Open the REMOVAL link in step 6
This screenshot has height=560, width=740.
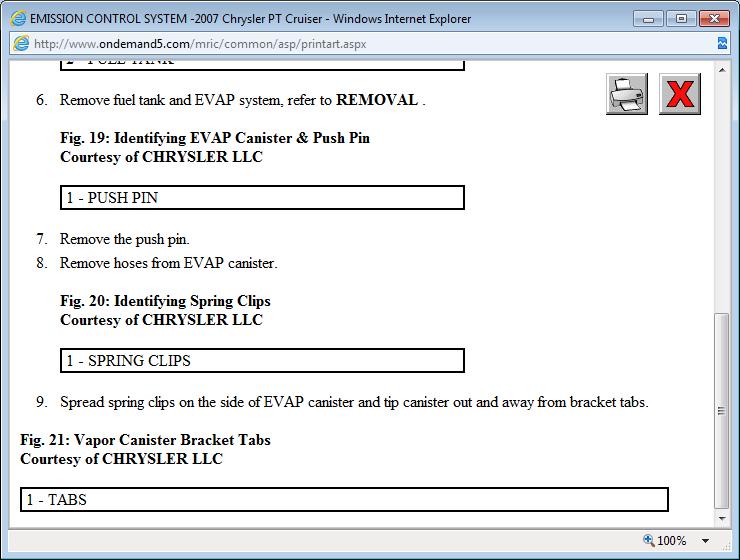coord(377,100)
